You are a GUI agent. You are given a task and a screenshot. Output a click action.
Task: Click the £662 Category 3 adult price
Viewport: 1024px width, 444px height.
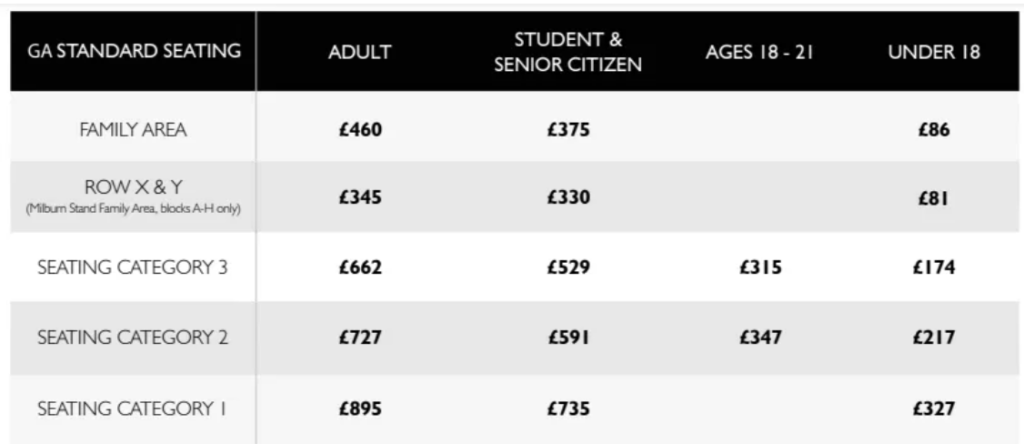point(360,268)
